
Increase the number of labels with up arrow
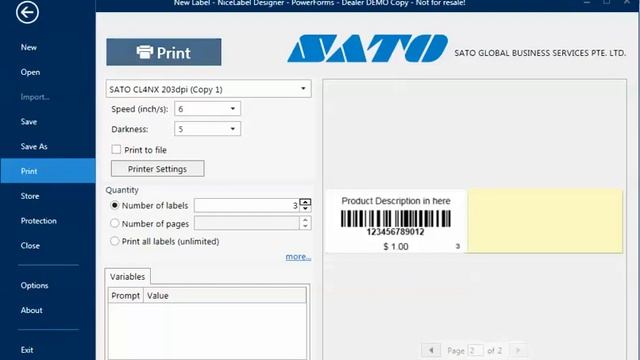(305, 202)
